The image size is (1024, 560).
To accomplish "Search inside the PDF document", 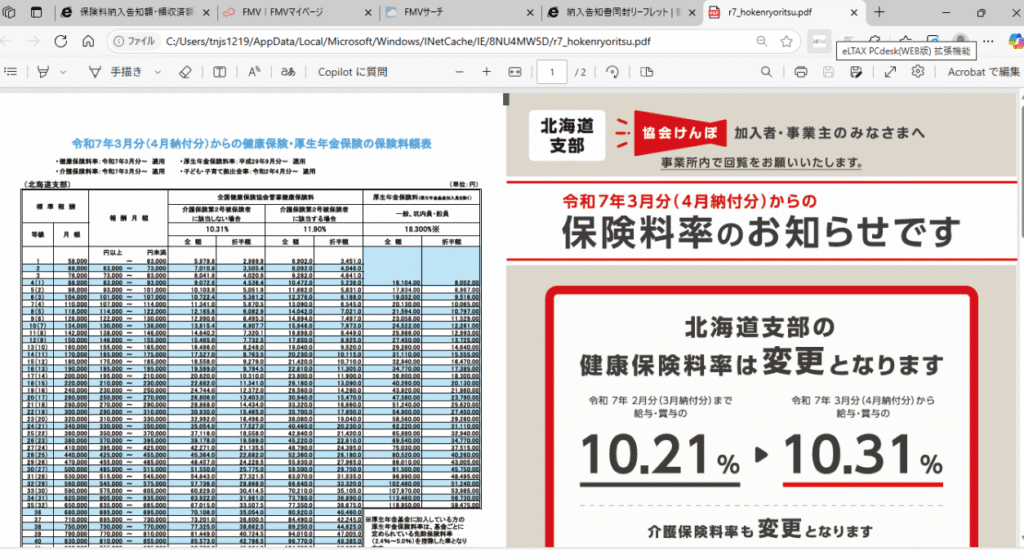I will pyautogui.click(x=766, y=72).
